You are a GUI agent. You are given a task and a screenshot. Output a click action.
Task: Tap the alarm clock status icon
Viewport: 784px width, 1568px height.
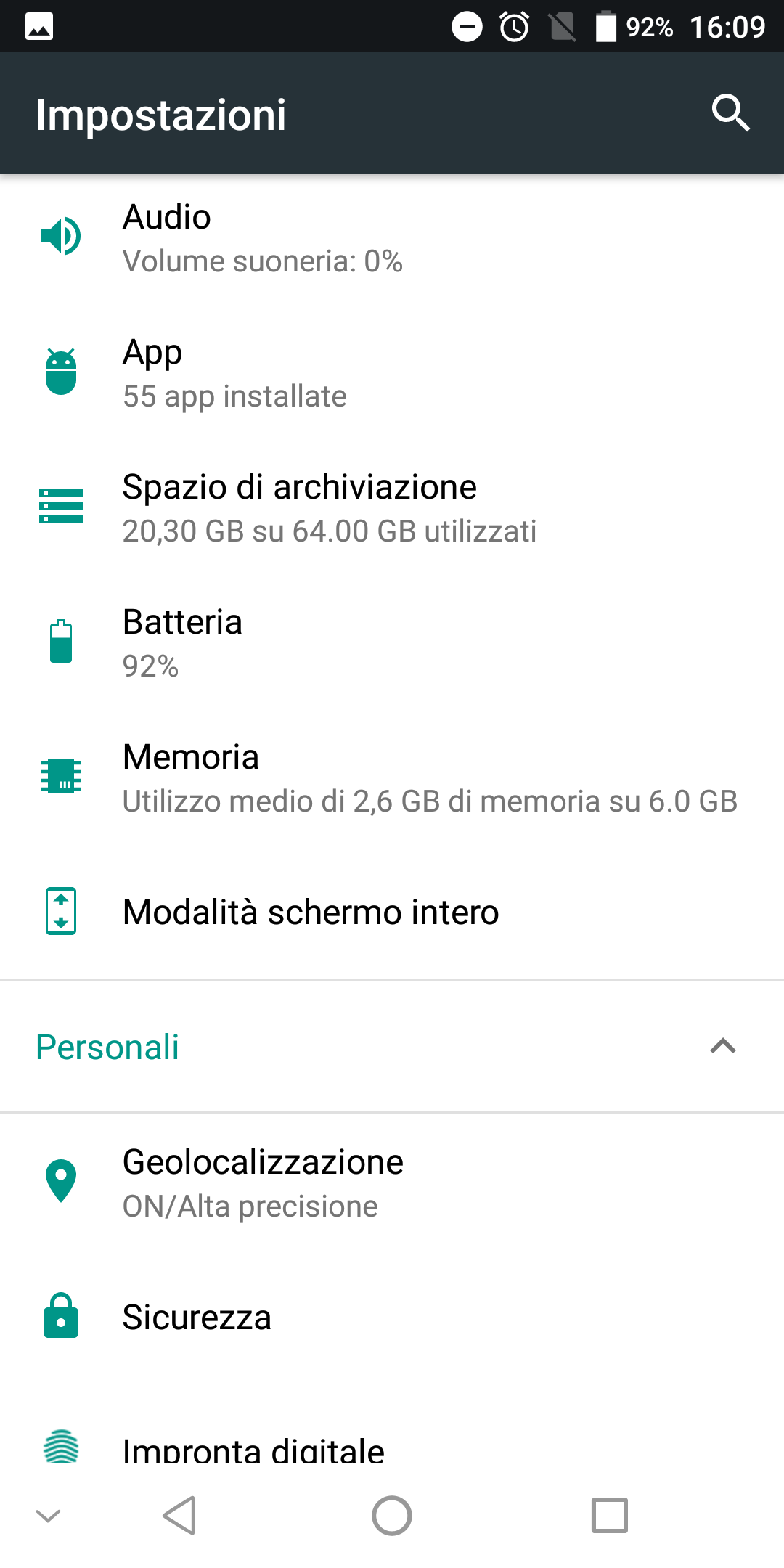pyautogui.click(x=515, y=28)
